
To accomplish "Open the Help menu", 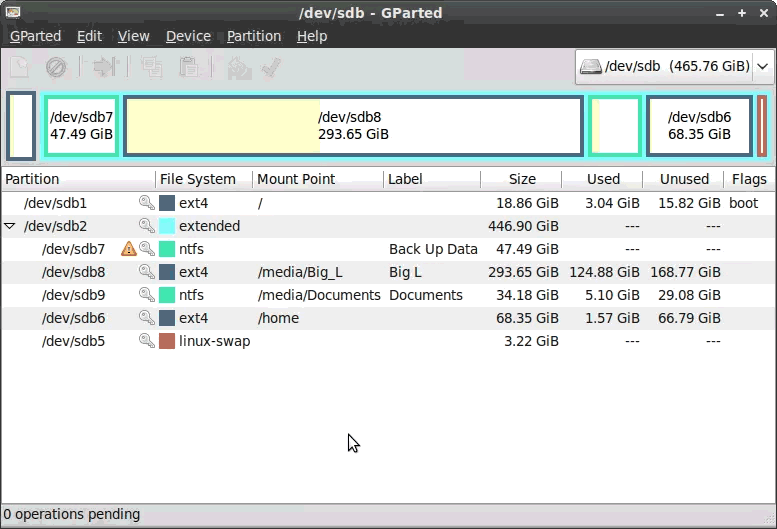I will point(312,36).
